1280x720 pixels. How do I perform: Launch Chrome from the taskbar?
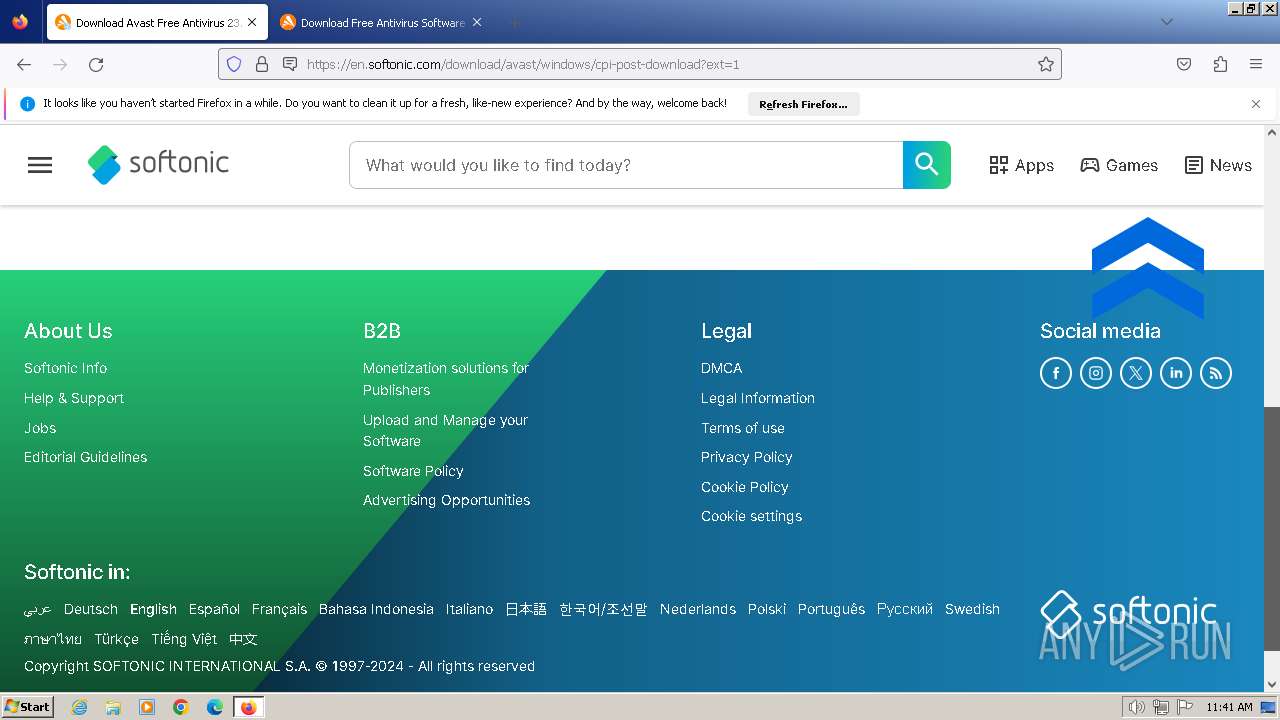[x=181, y=707]
